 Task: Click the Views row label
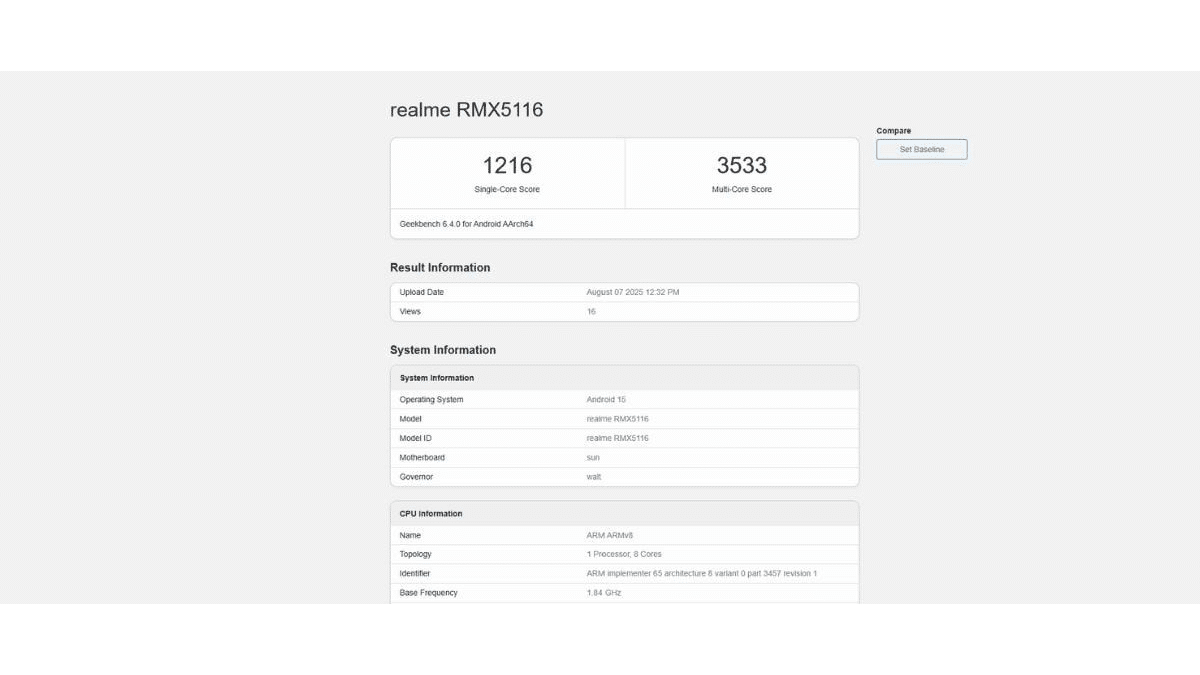pyautogui.click(x=410, y=311)
